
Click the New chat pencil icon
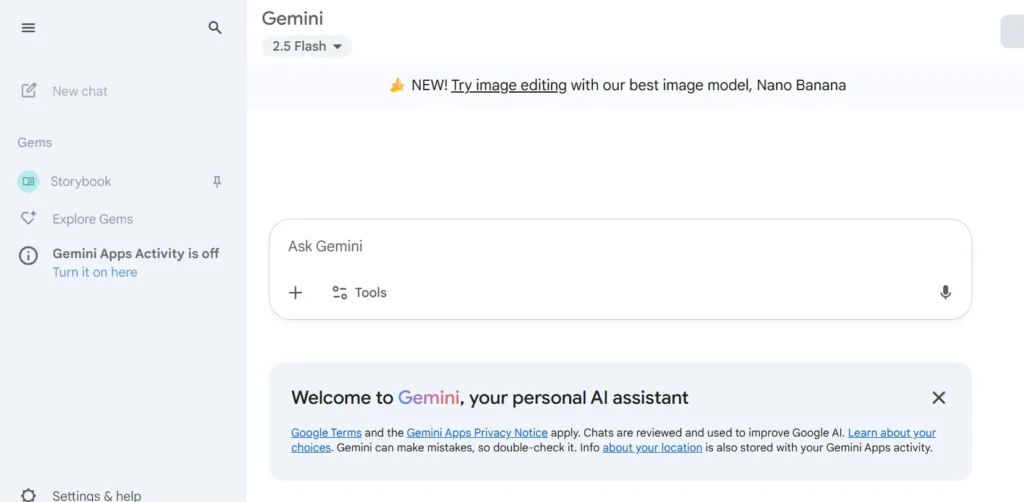tap(29, 91)
